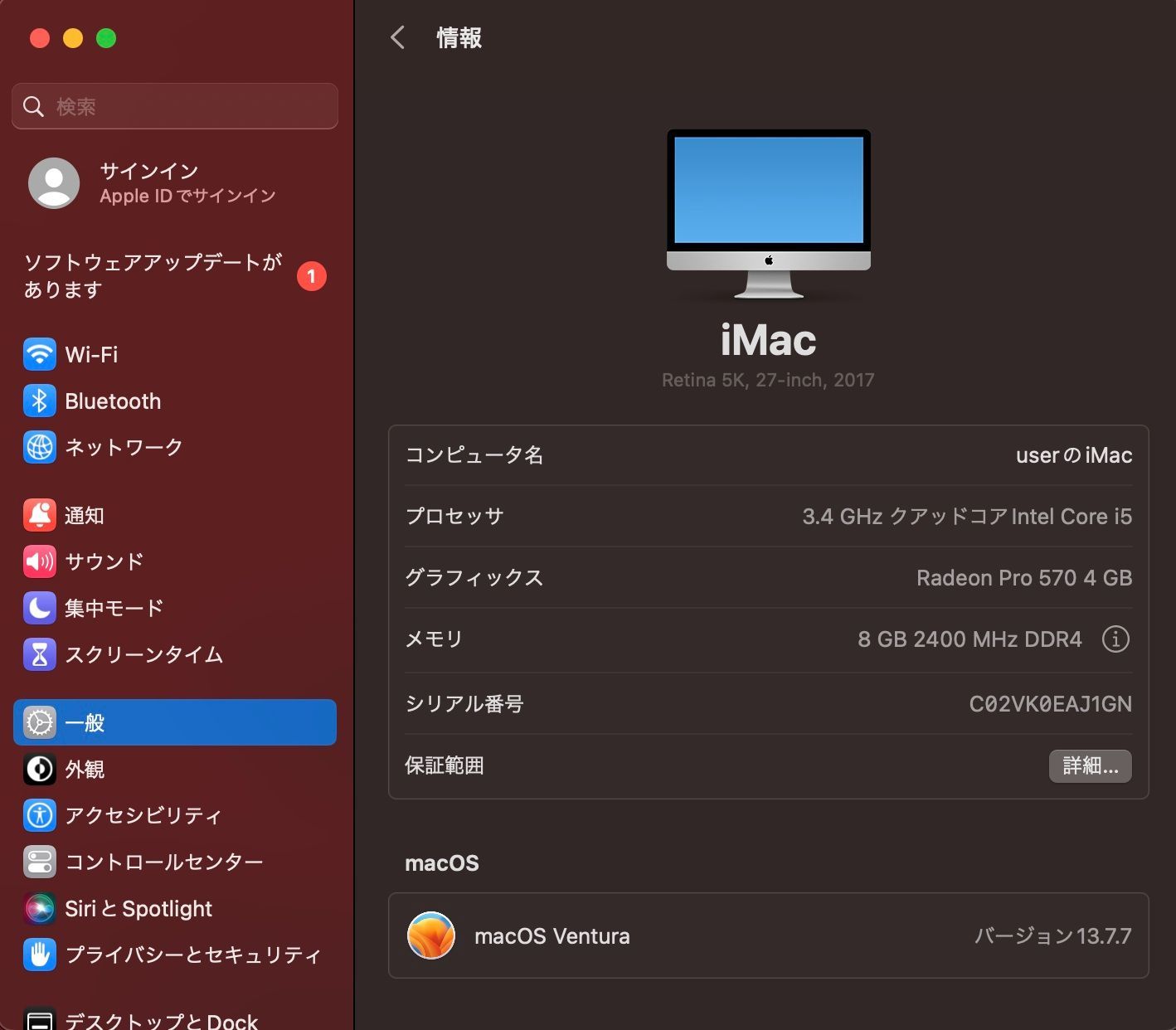Click the yellow minimize window button

pyautogui.click(x=73, y=38)
